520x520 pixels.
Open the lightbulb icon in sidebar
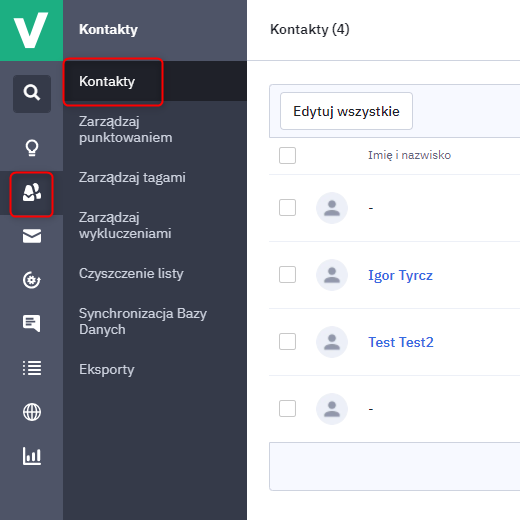coord(32,148)
